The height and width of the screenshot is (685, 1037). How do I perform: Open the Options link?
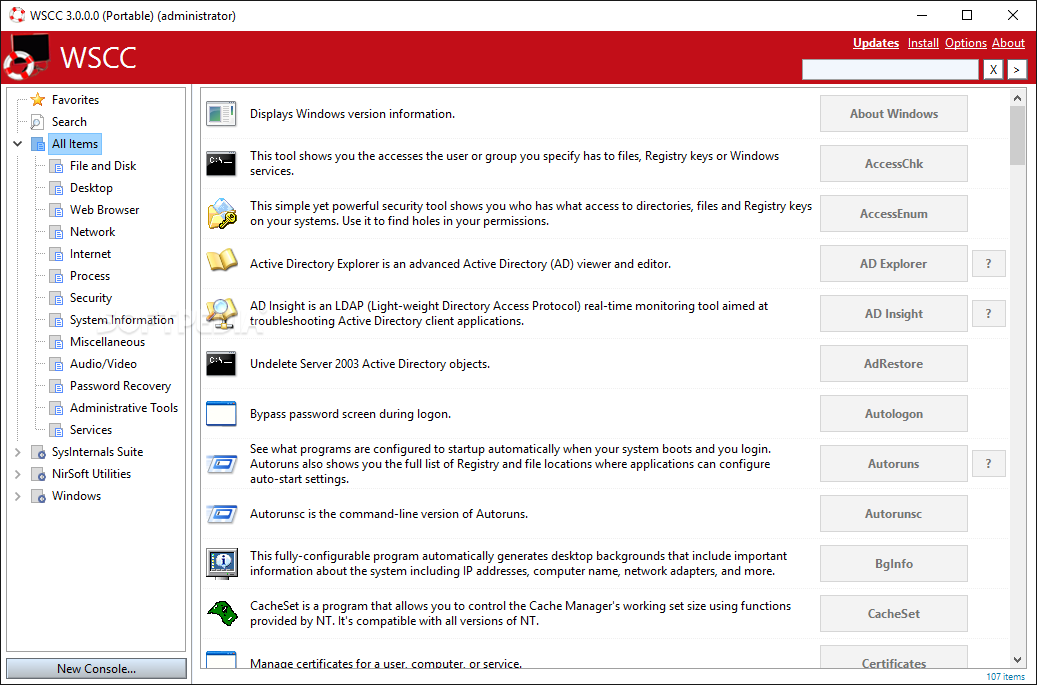[966, 43]
